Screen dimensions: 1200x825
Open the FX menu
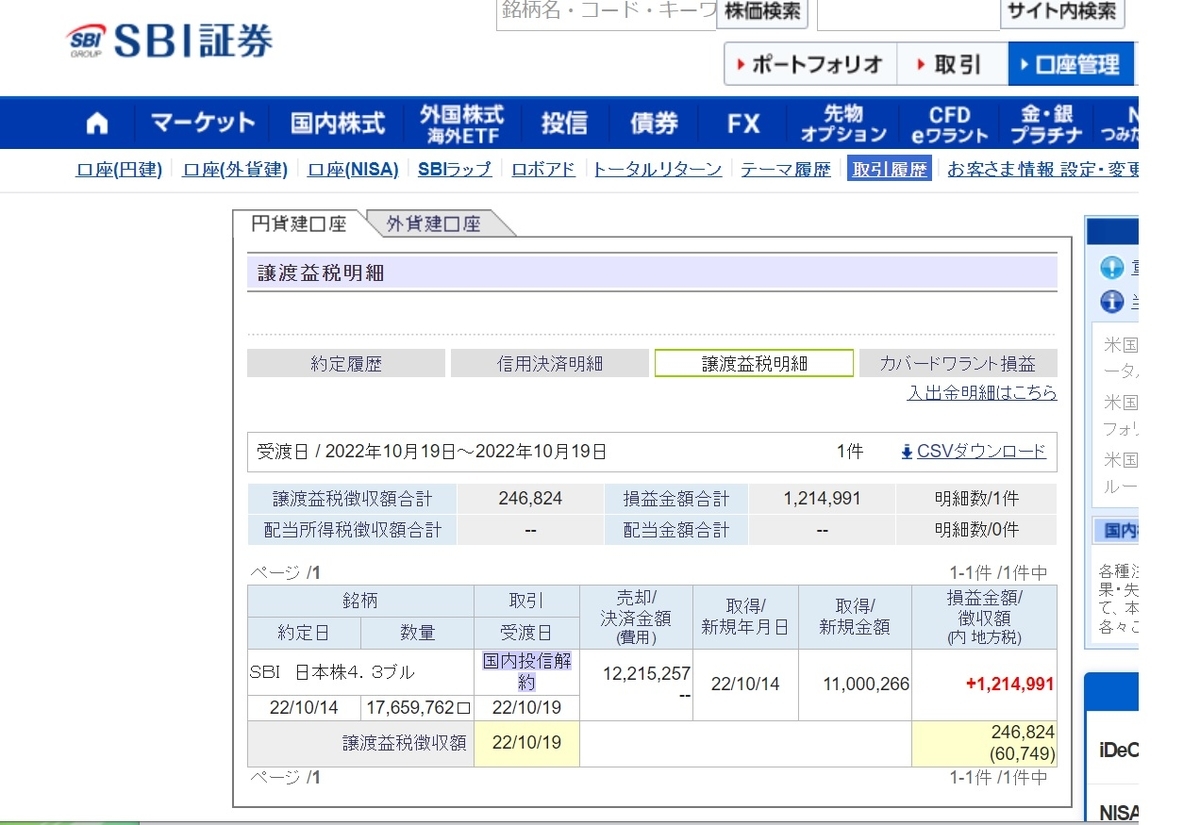click(743, 123)
